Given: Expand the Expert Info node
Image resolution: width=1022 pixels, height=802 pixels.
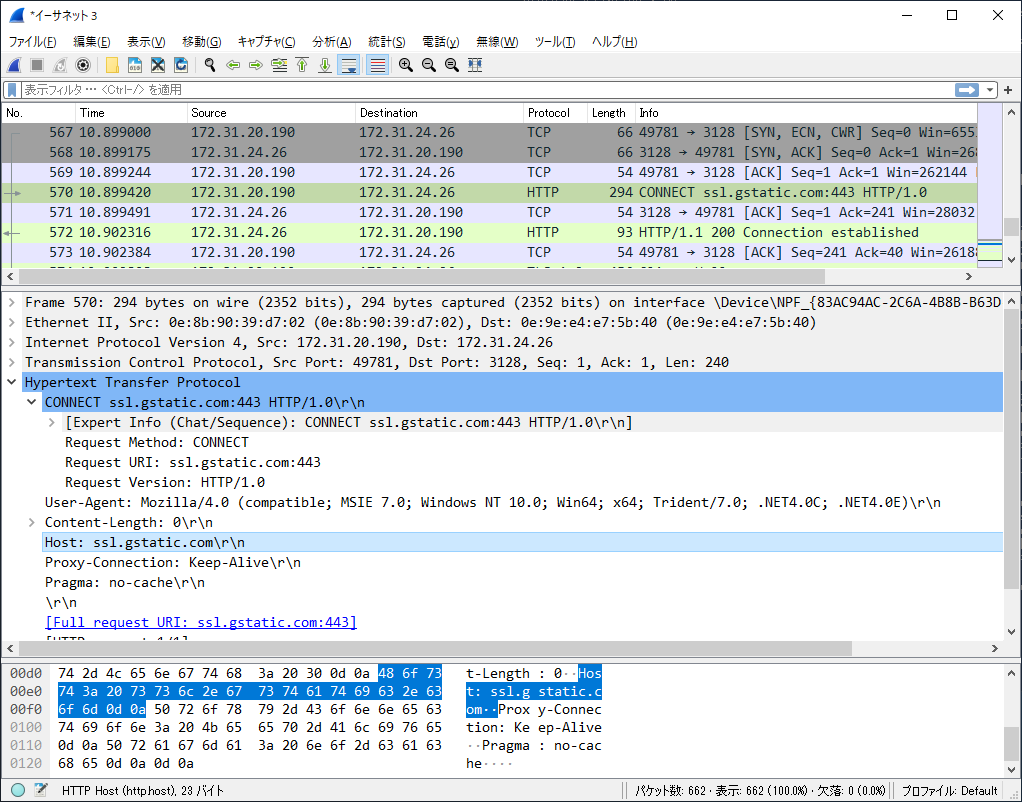Looking at the screenshot, I should (x=51, y=423).
